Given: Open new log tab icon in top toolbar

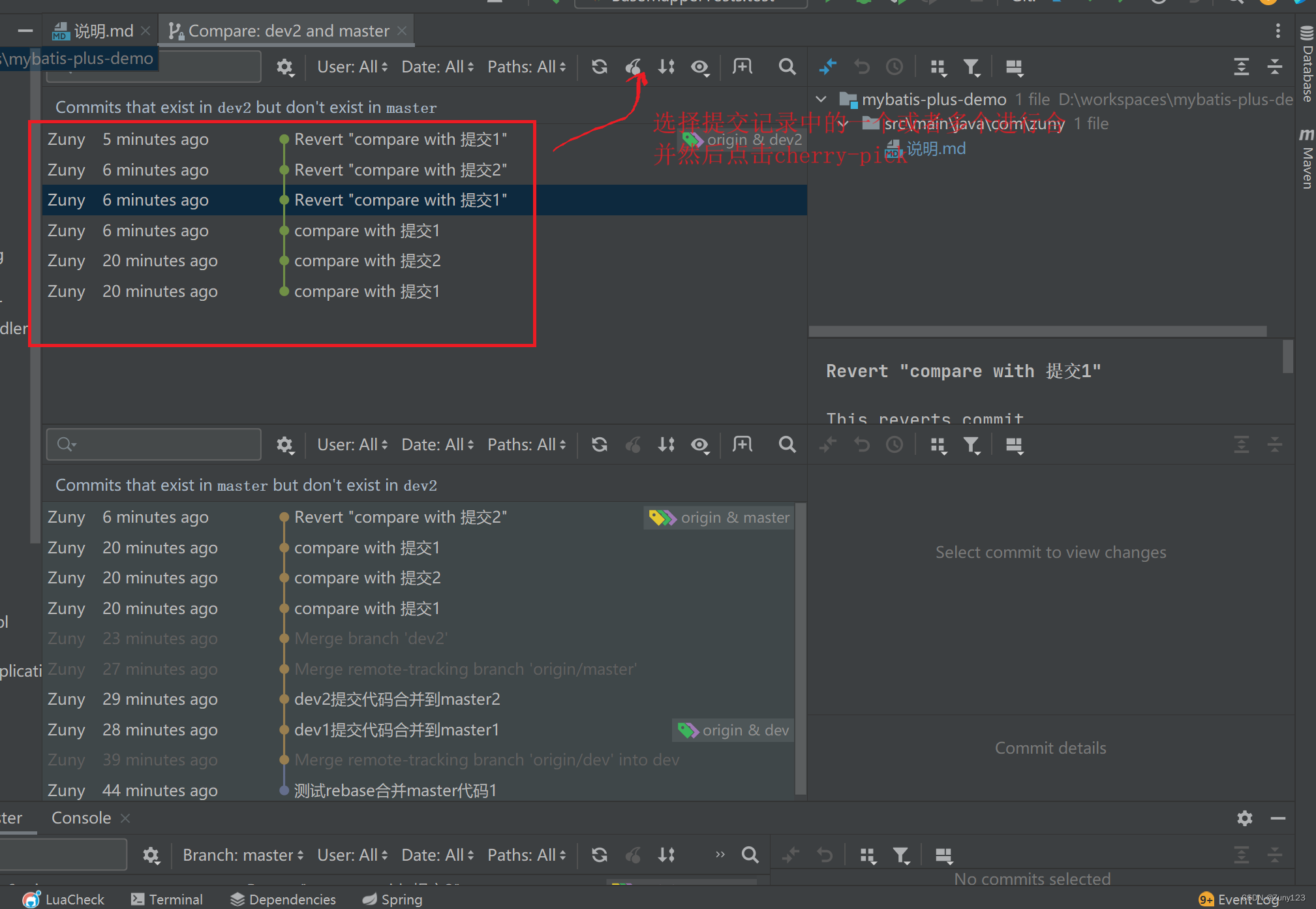Looking at the screenshot, I should click(742, 67).
